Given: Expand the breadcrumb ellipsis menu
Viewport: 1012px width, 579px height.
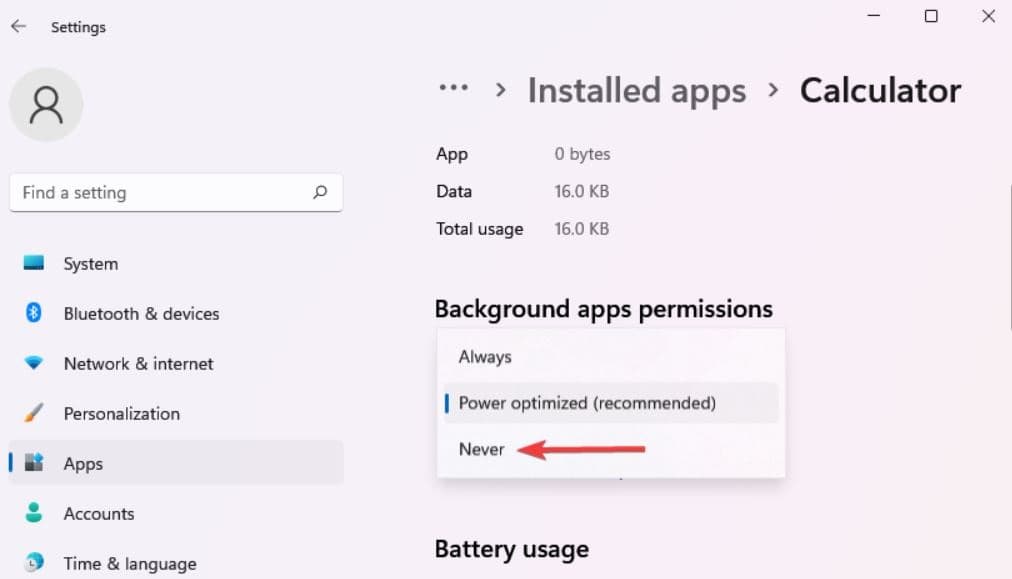Looking at the screenshot, I should coord(454,89).
